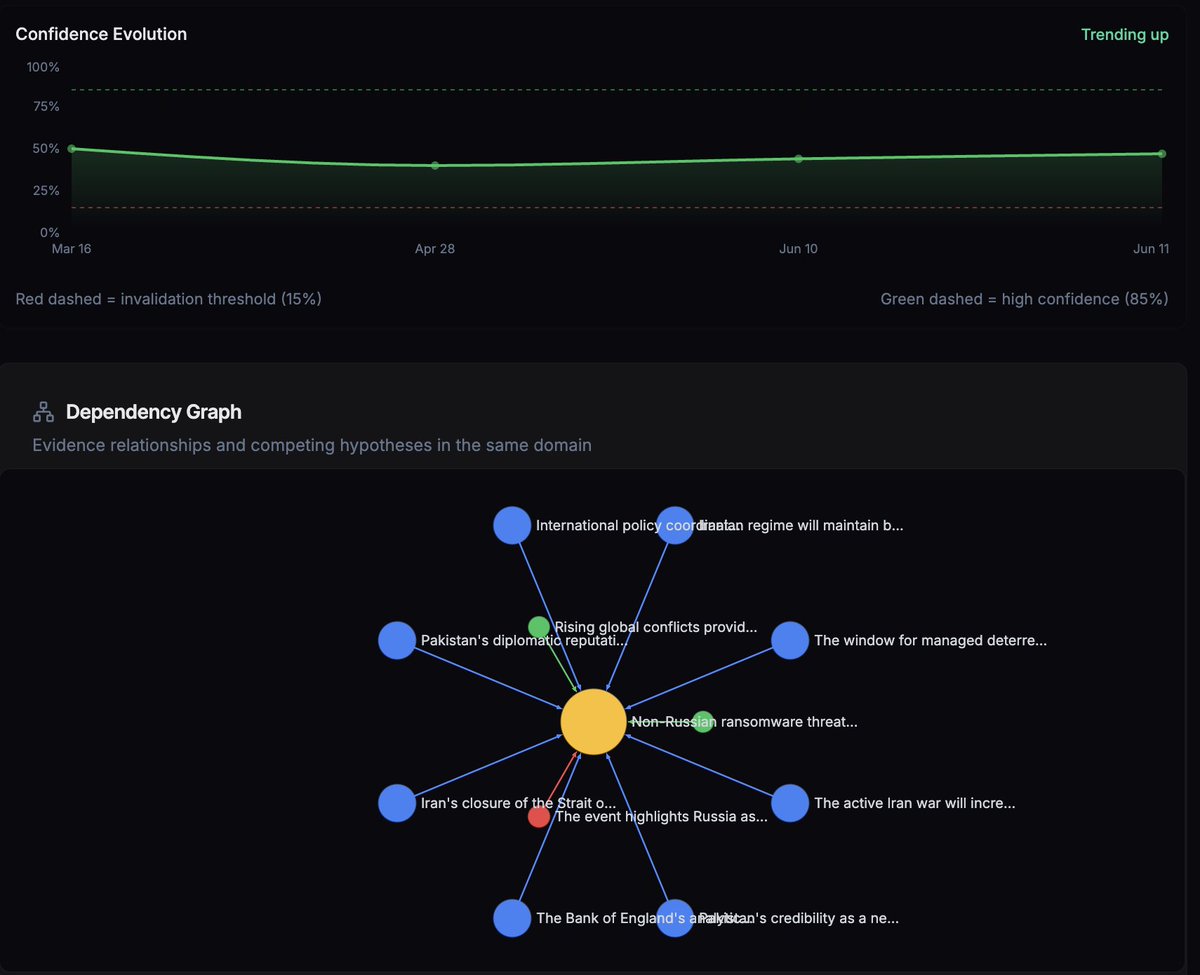Select the green node Rising global conflicts
Screen dimensions: 1200x975
click(539, 627)
